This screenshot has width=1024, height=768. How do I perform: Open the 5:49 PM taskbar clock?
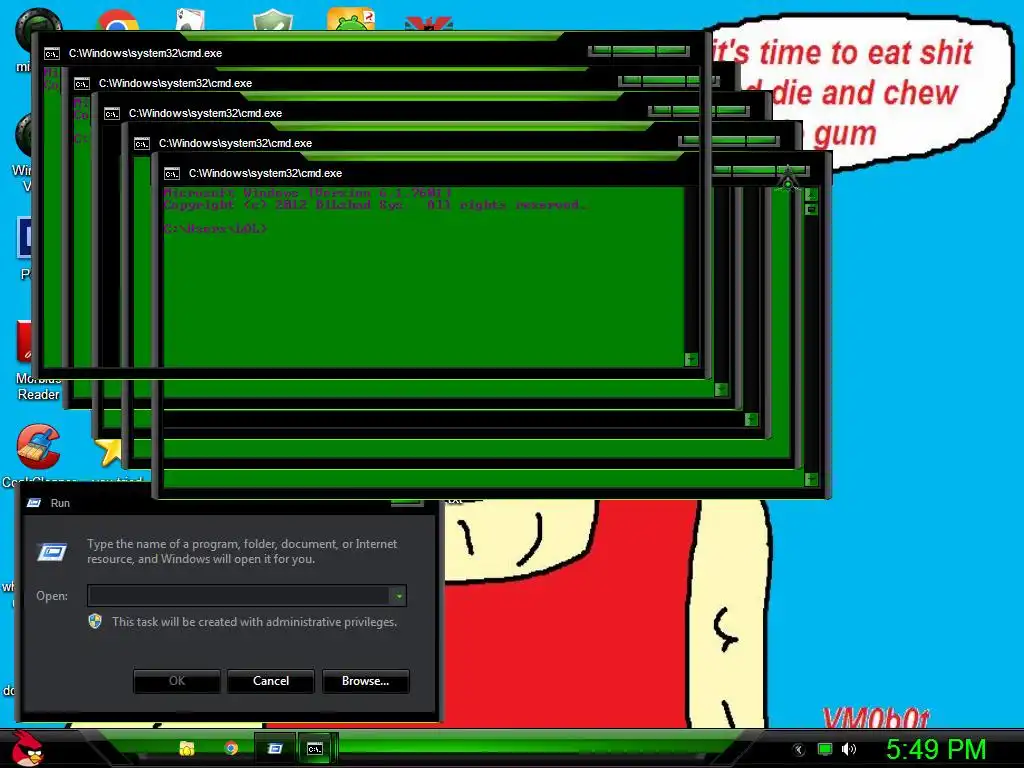935,749
